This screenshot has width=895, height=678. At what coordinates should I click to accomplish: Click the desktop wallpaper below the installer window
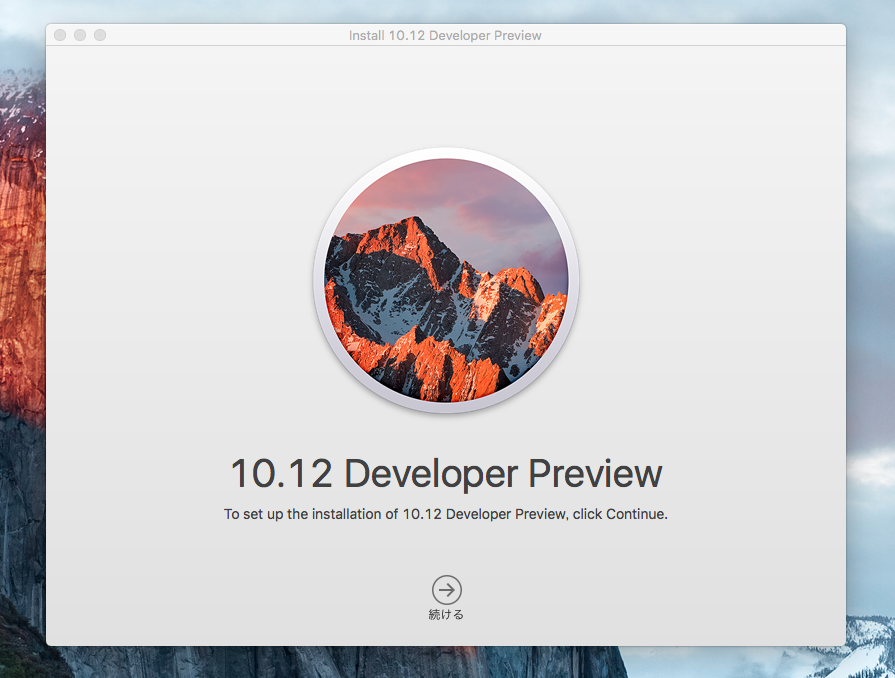pos(400,662)
